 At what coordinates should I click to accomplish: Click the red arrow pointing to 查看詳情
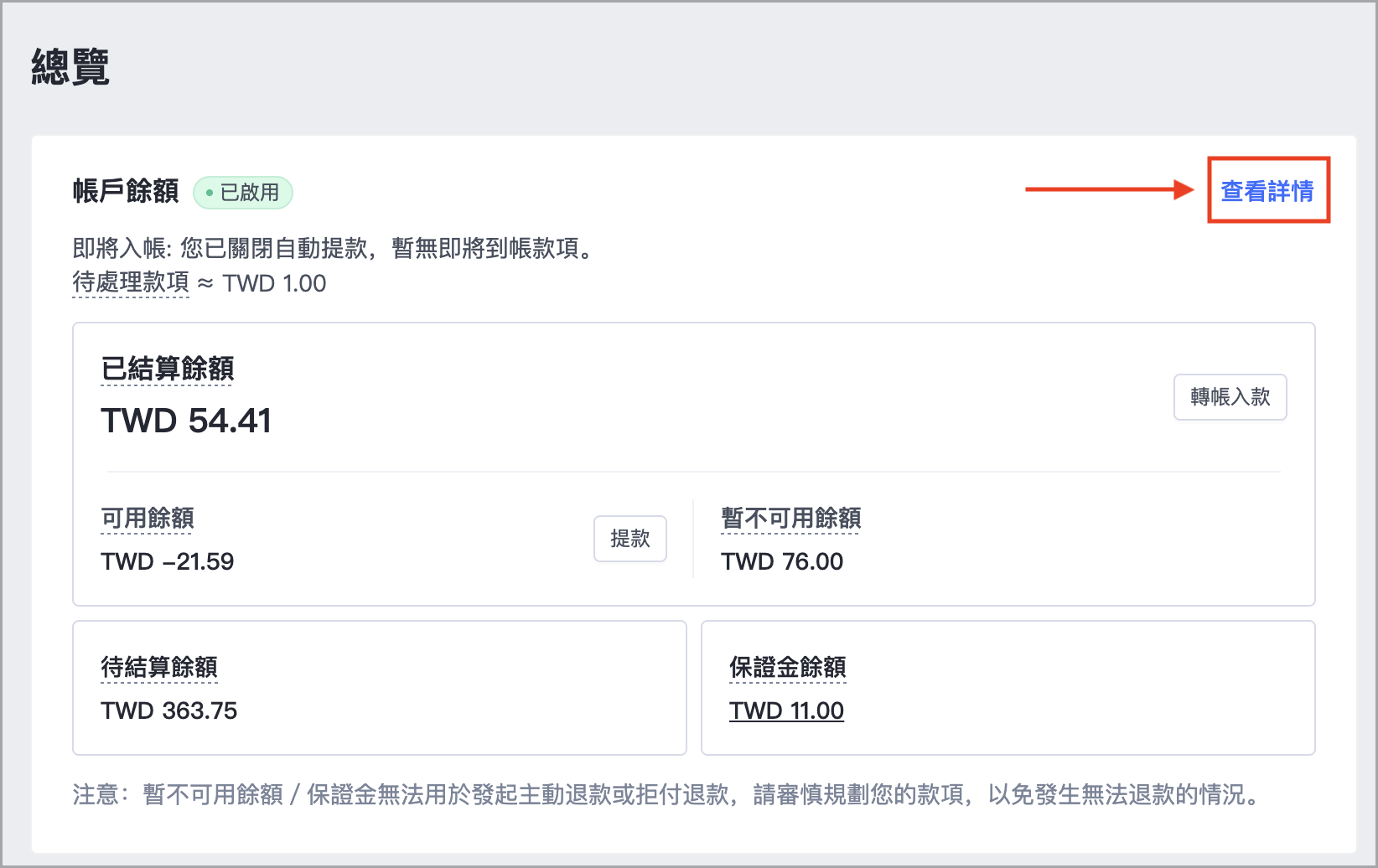click(1110, 190)
